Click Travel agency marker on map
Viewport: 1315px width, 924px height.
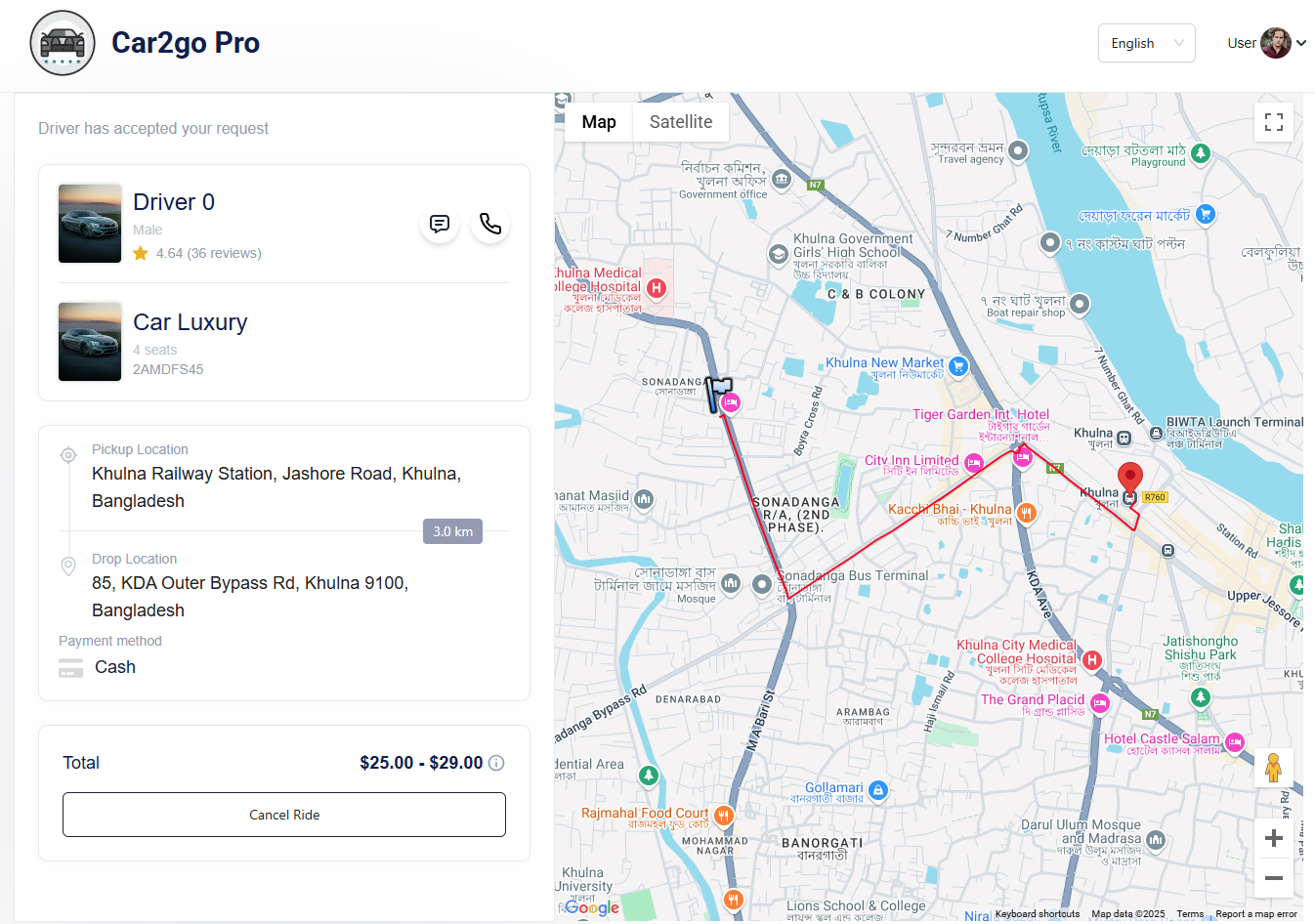point(1018,150)
